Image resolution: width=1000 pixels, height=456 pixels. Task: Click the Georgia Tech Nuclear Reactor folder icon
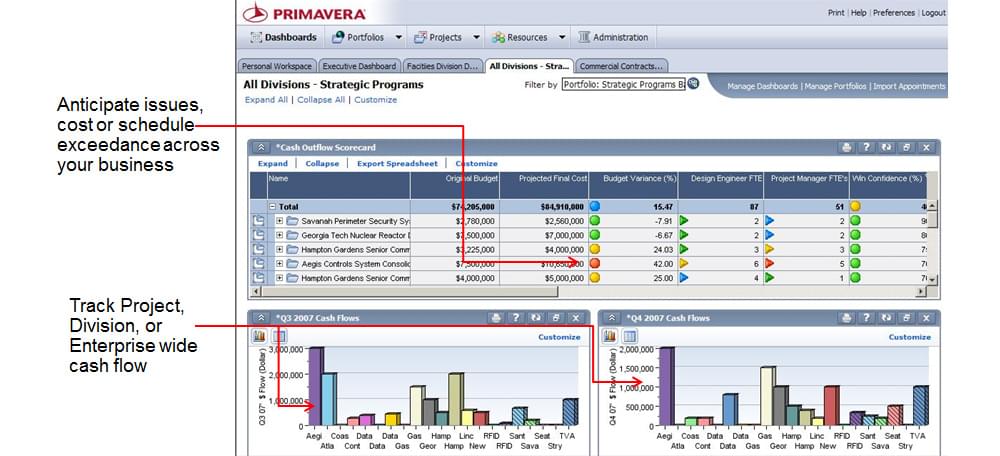click(292, 235)
